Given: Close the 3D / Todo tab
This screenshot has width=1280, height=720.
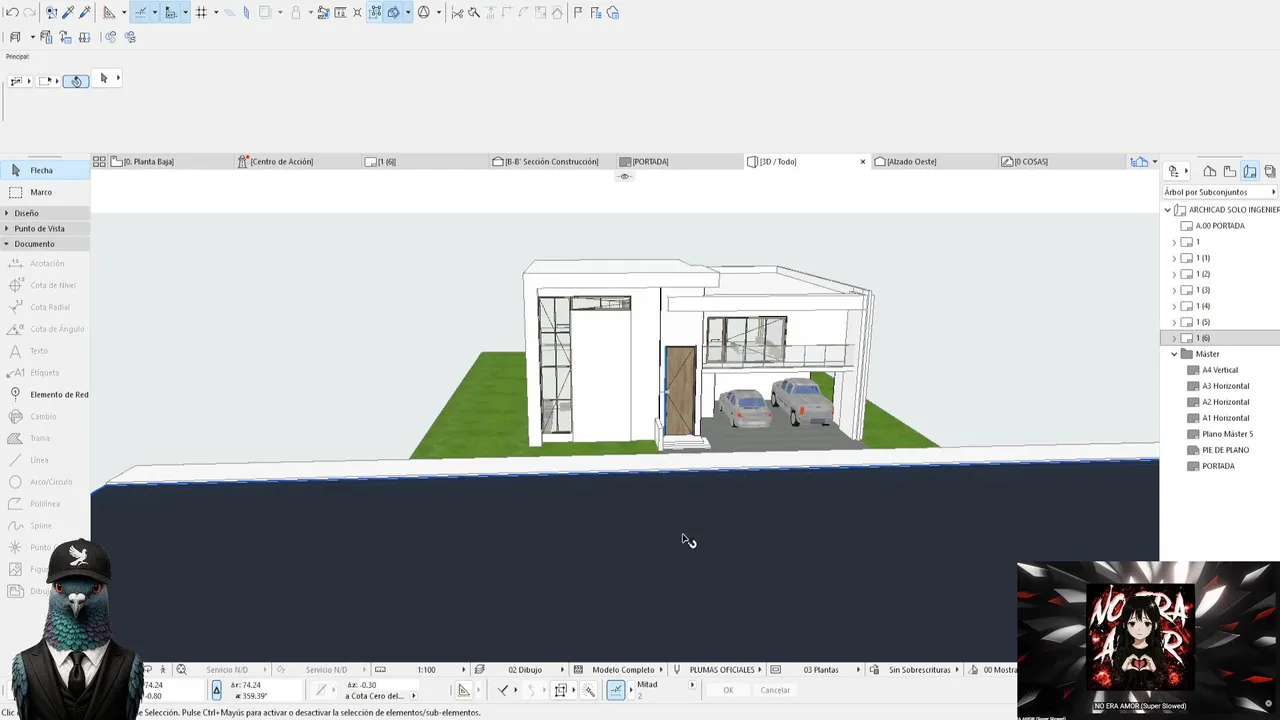Looking at the screenshot, I should [x=863, y=161].
